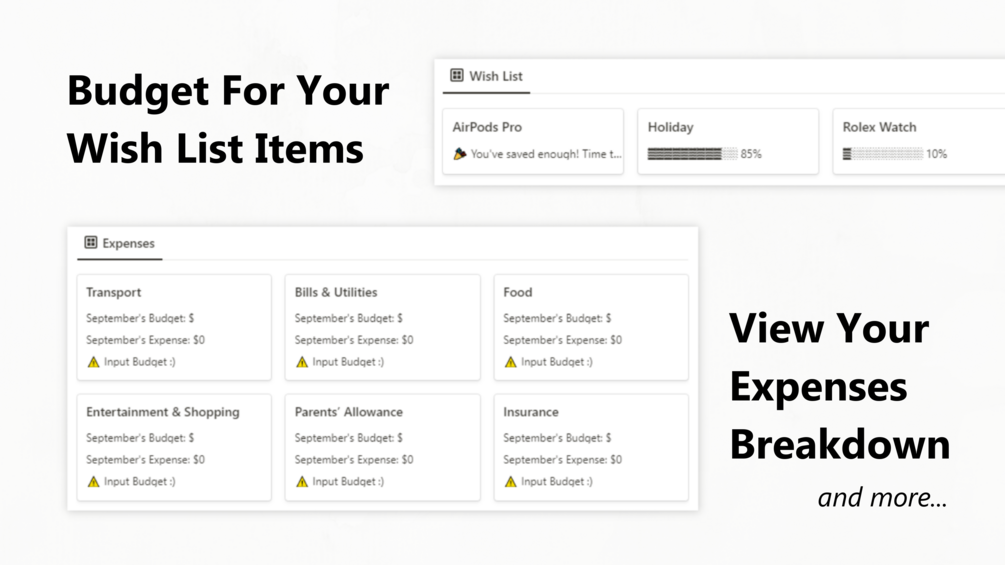Click the Expenses gallery view icon
The height and width of the screenshot is (565, 1005).
91,242
